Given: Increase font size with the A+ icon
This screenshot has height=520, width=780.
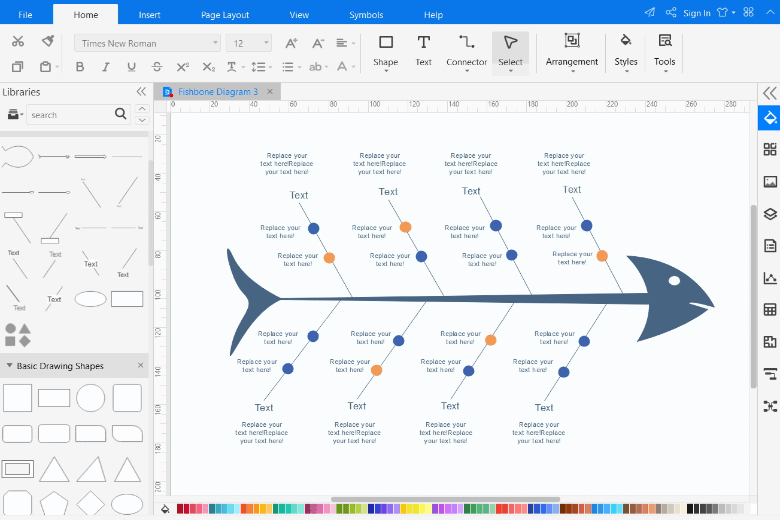Looking at the screenshot, I should 292,43.
